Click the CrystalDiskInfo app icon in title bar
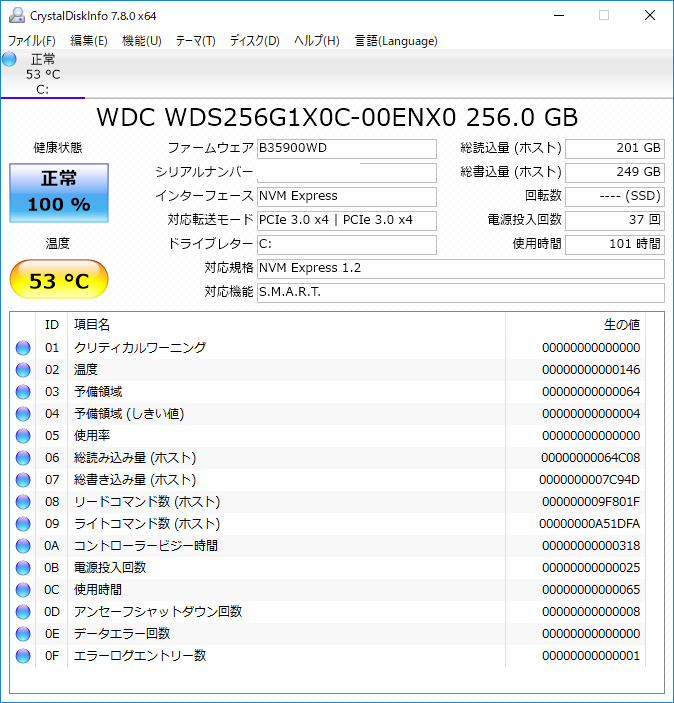The image size is (674, 703). 16,16
